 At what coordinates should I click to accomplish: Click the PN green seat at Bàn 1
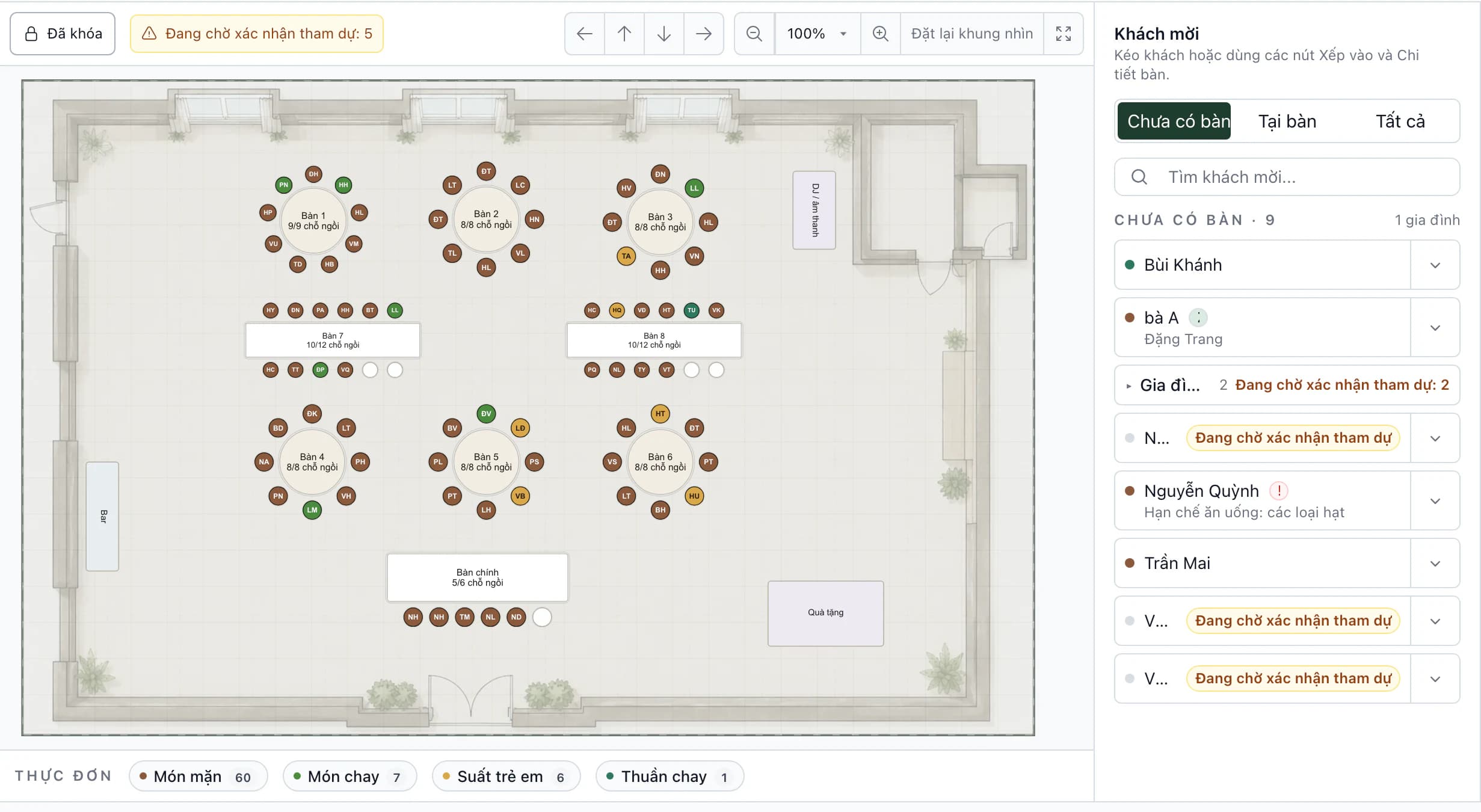[x=283, y=185]
